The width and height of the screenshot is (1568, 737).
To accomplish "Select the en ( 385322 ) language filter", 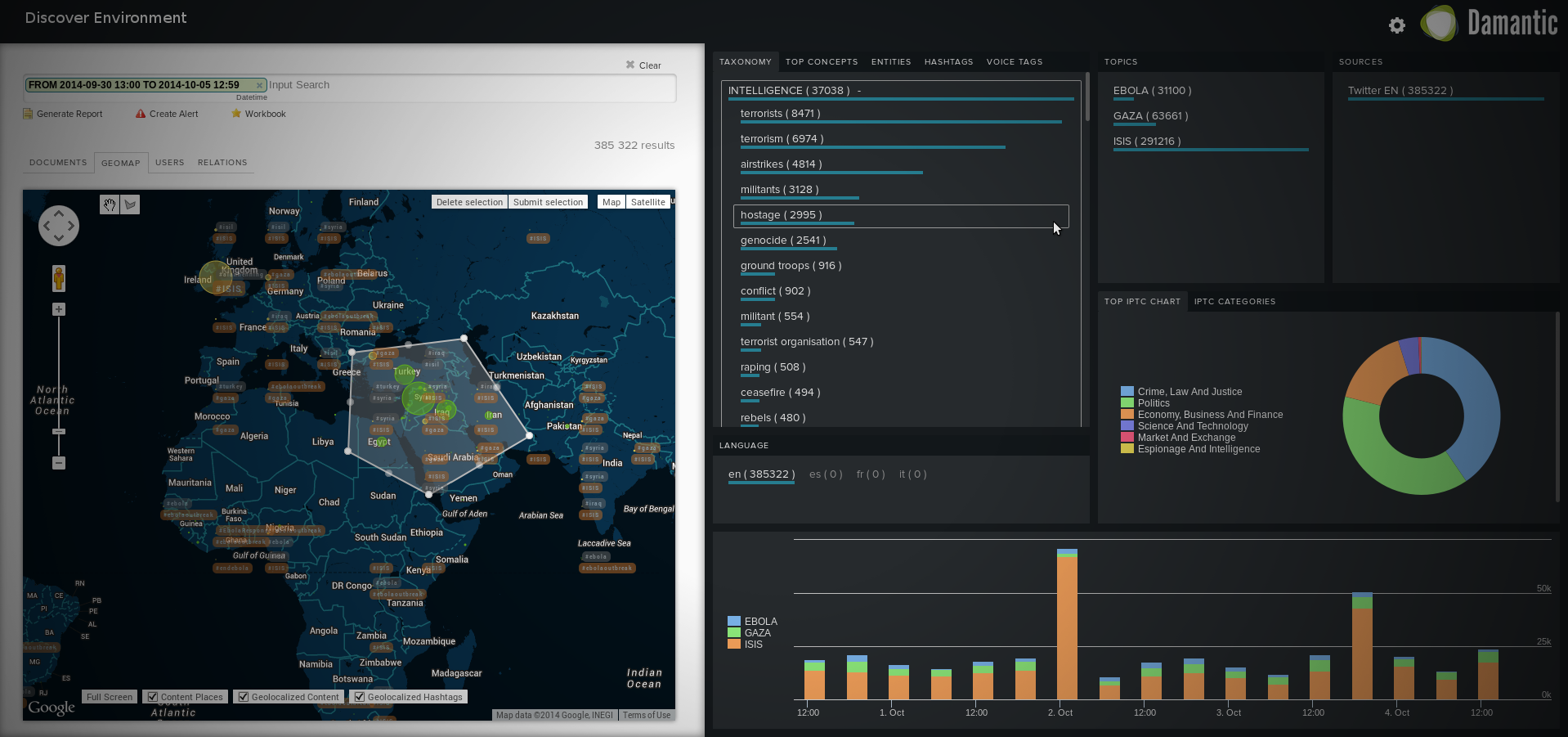I will (762, 474).
